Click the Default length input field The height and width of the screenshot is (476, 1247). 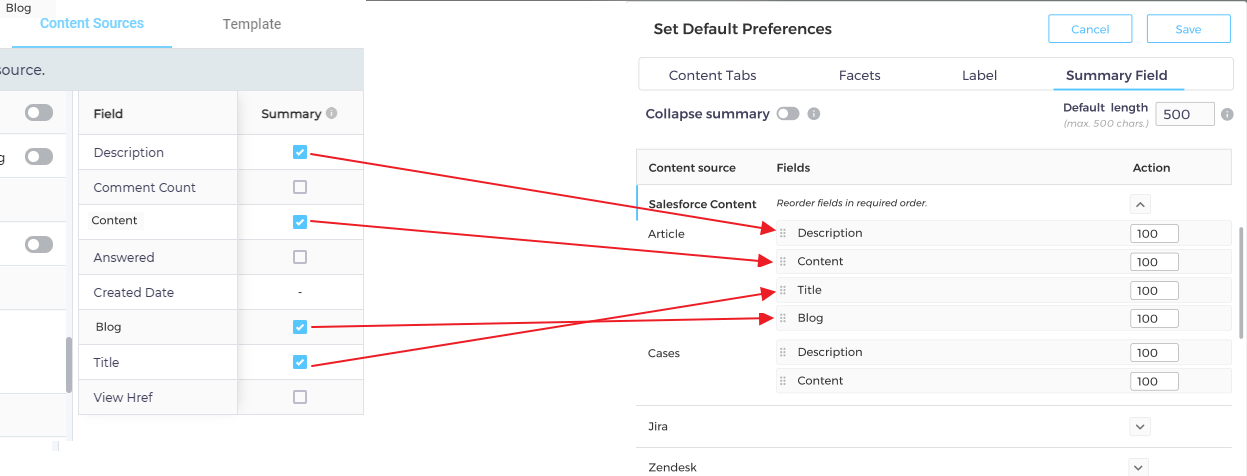[x=1184, y=114]
